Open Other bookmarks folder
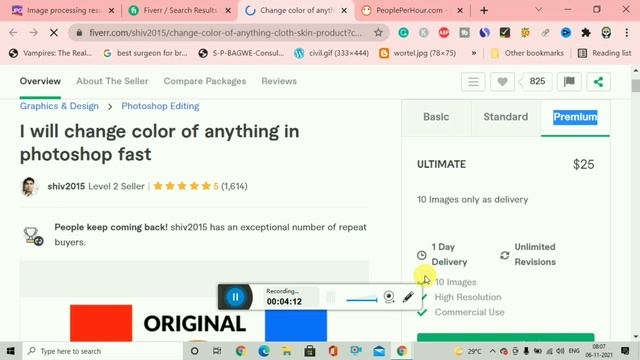Viewport: 640px width, 360px height. [527, 53]
